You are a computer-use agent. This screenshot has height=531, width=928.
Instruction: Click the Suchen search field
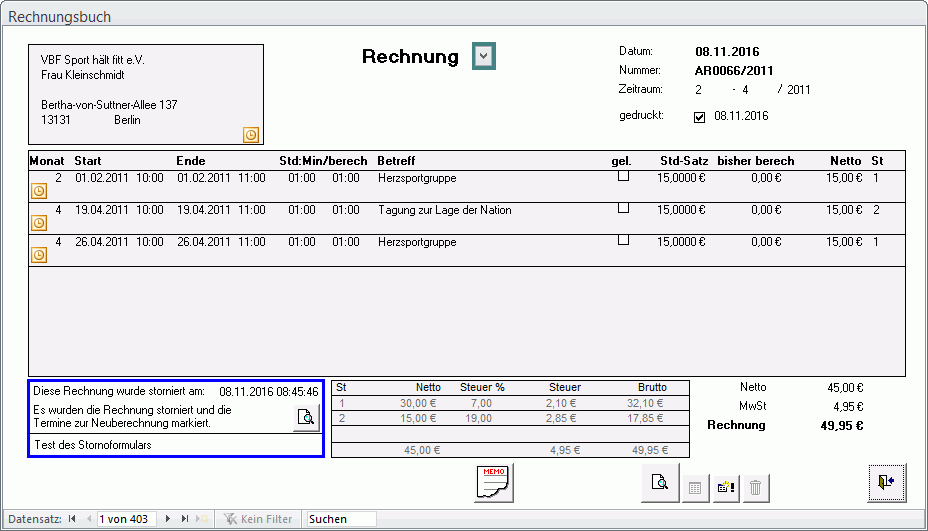pos(340,519)
